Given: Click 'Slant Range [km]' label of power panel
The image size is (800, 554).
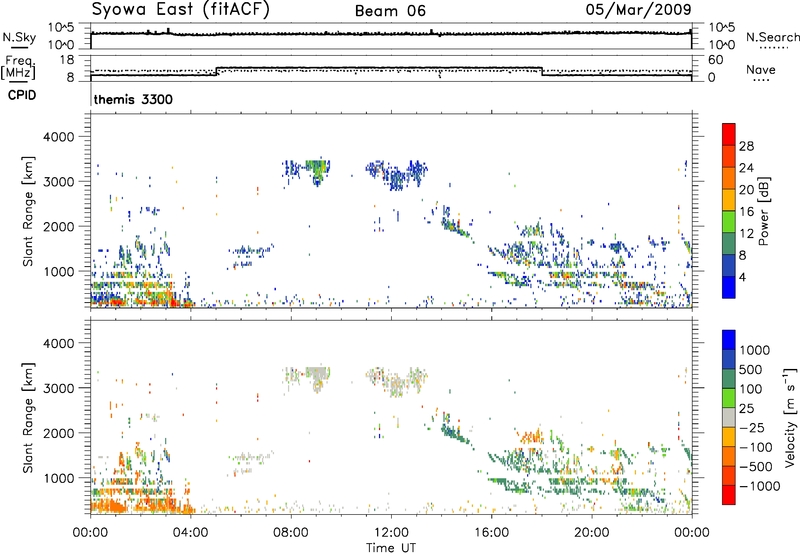Looking at the screenshot, I should pyautogui.click(x=28, y=211).
